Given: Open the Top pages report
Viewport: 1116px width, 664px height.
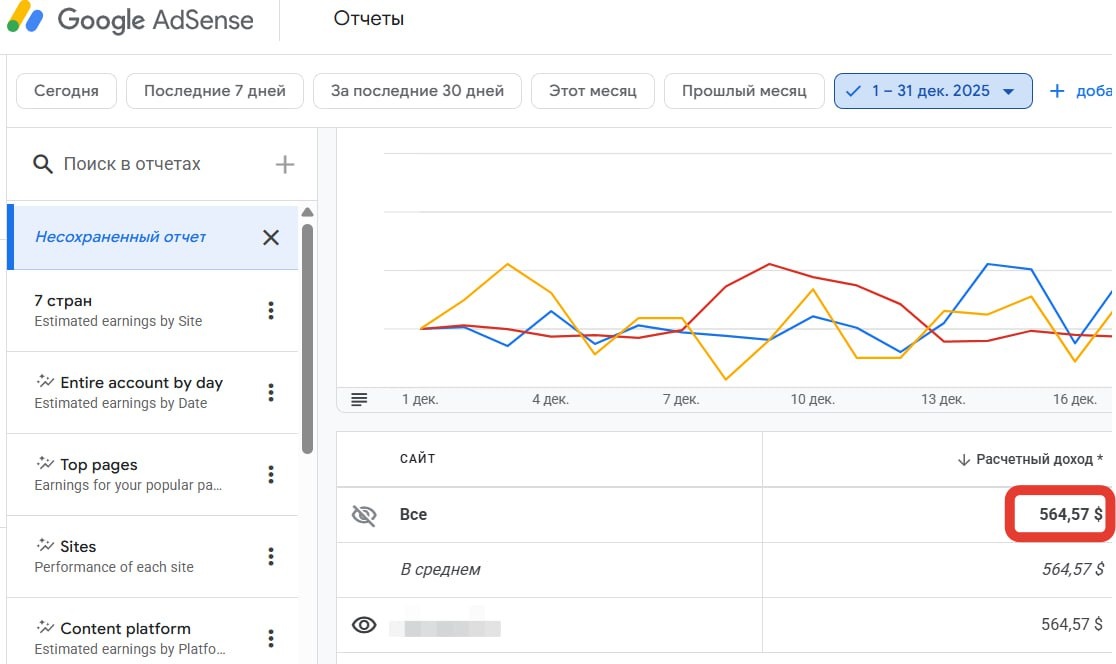Looking at the screenshot, I should [152, 474].
